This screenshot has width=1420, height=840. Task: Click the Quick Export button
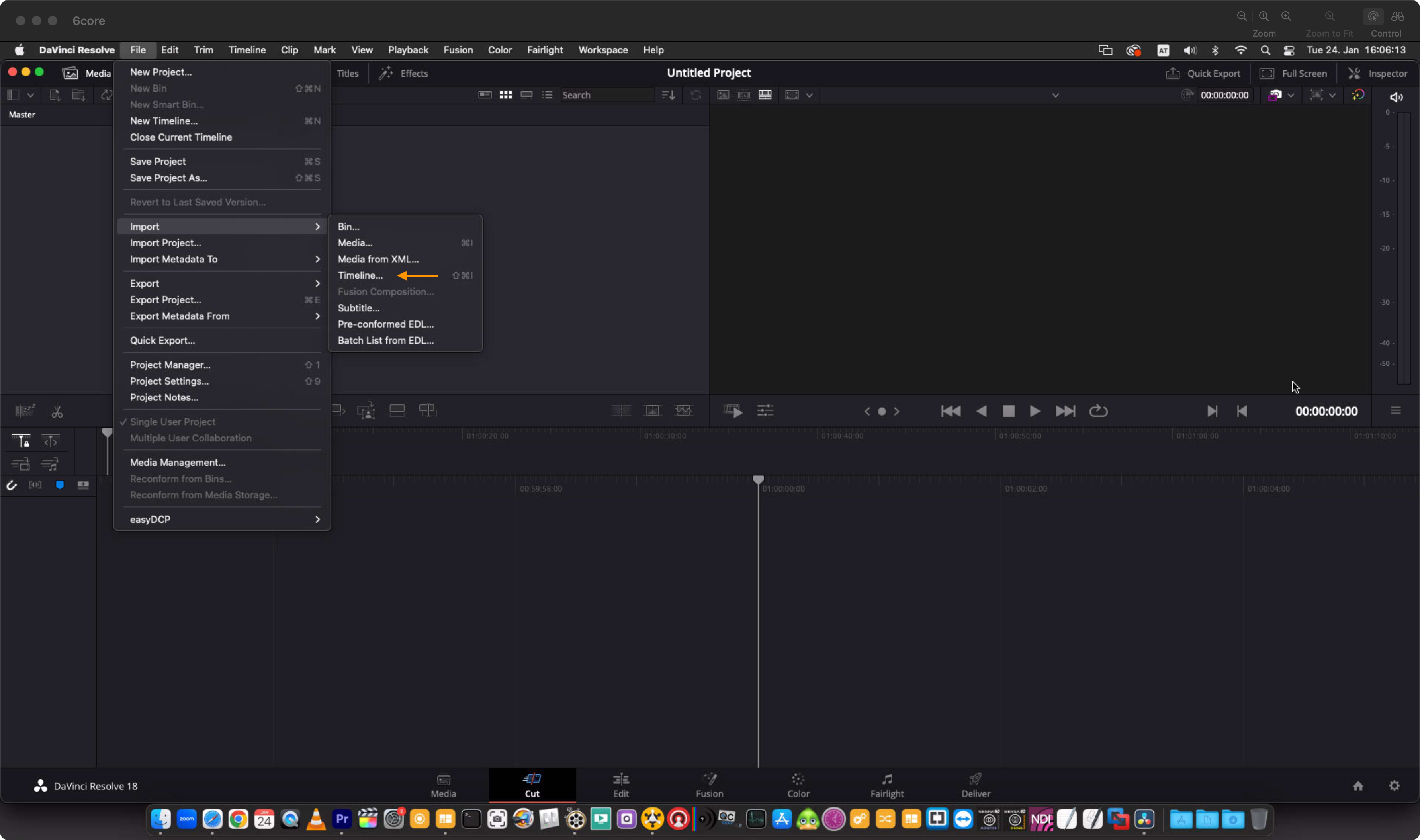(1203, 74)
